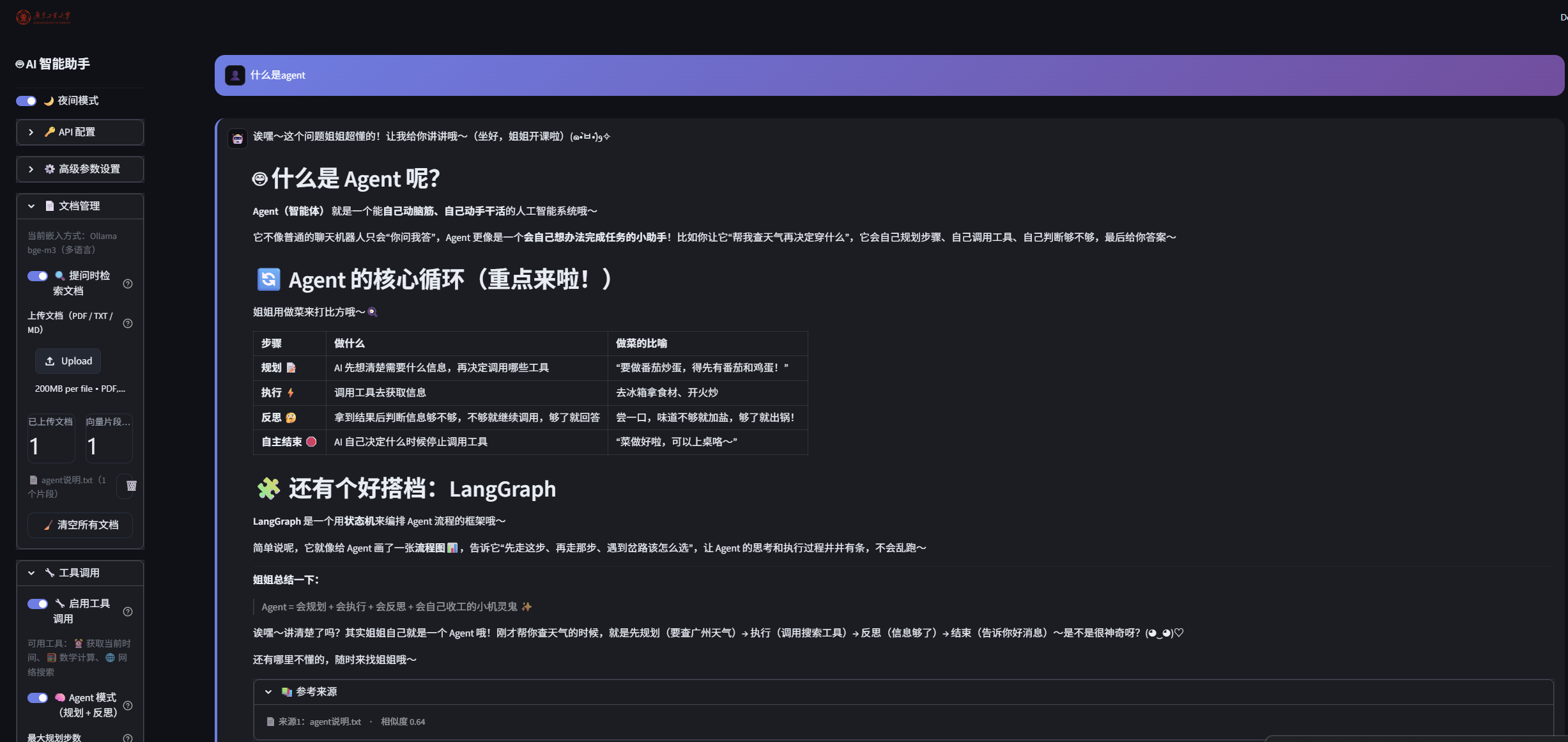
Task: Click the gear icon in 高级参数设置
Action: [50, 169]
